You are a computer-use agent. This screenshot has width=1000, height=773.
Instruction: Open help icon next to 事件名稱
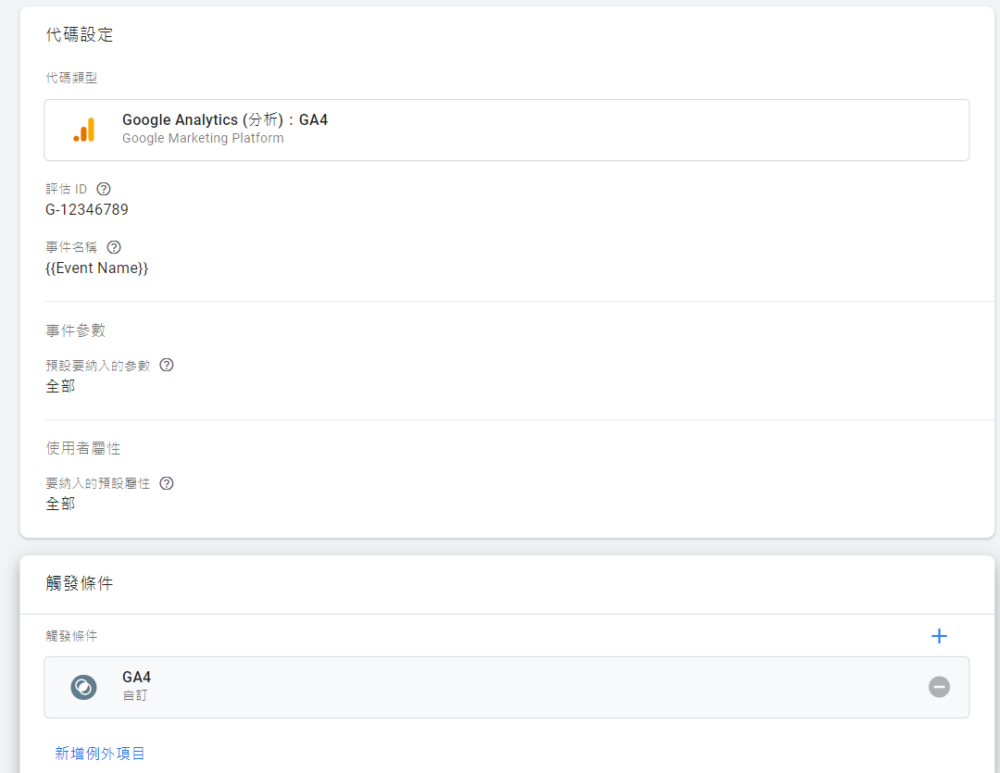(x=114, y=247)
